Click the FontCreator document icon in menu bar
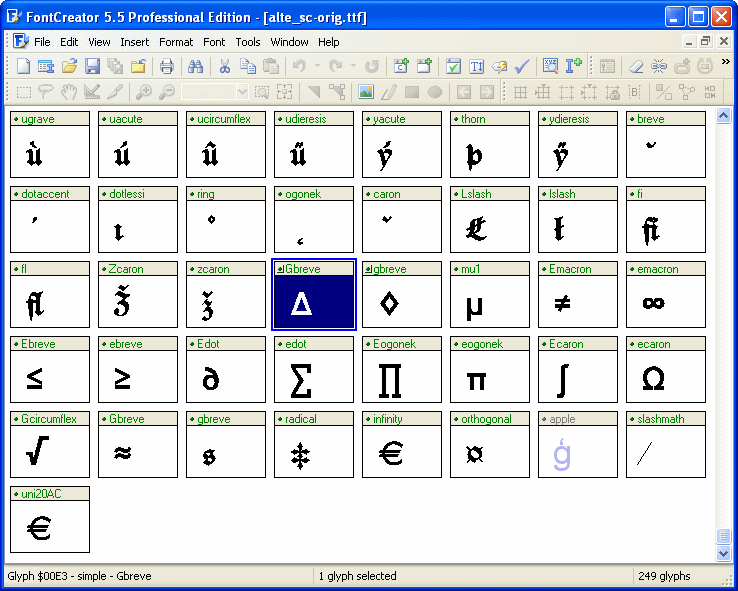The height and width of the screenshot is (591, 738). pyautogui.click(x=21, y=41)
